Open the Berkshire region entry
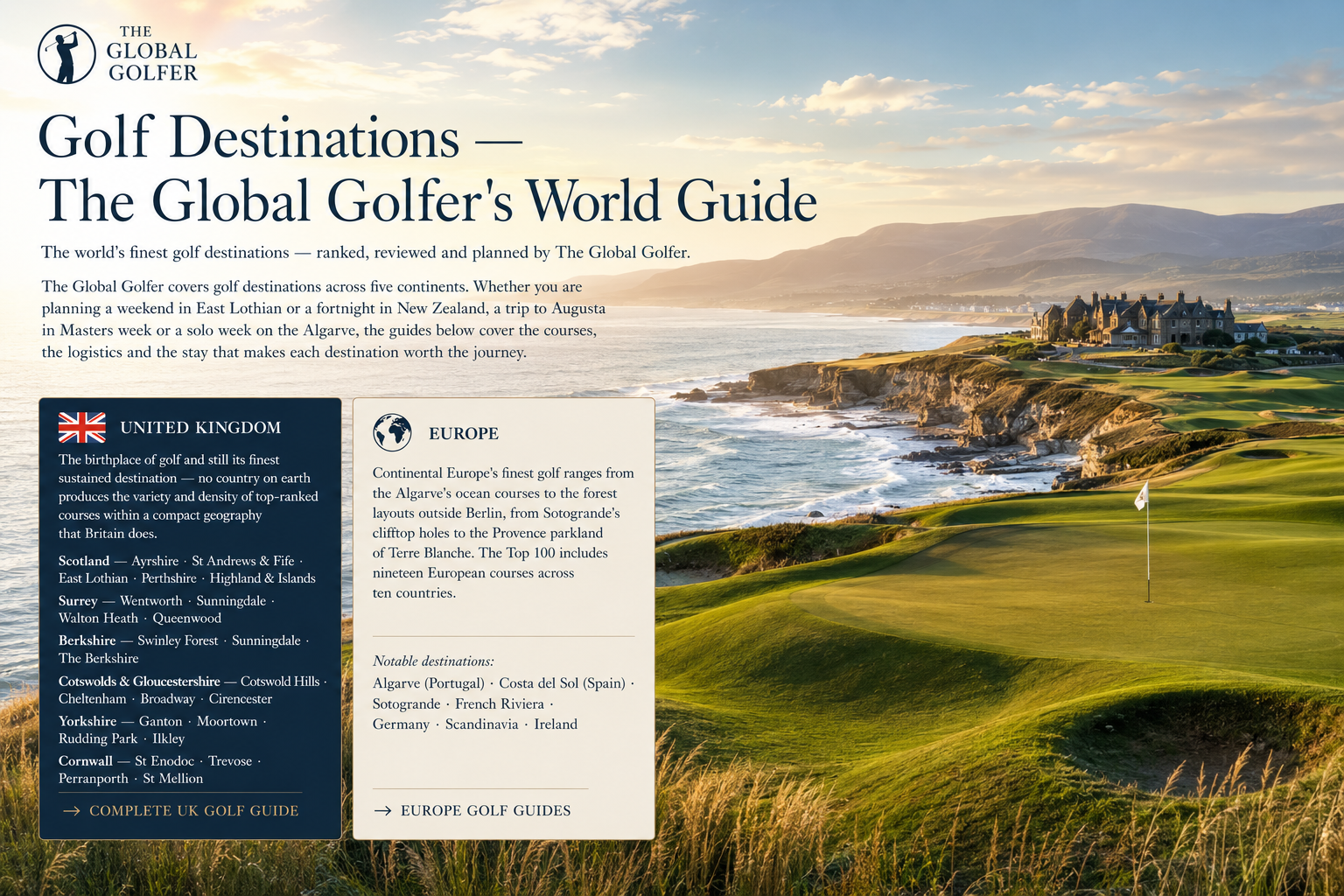This screenshot has width=1344, height=896. point(87,640)
